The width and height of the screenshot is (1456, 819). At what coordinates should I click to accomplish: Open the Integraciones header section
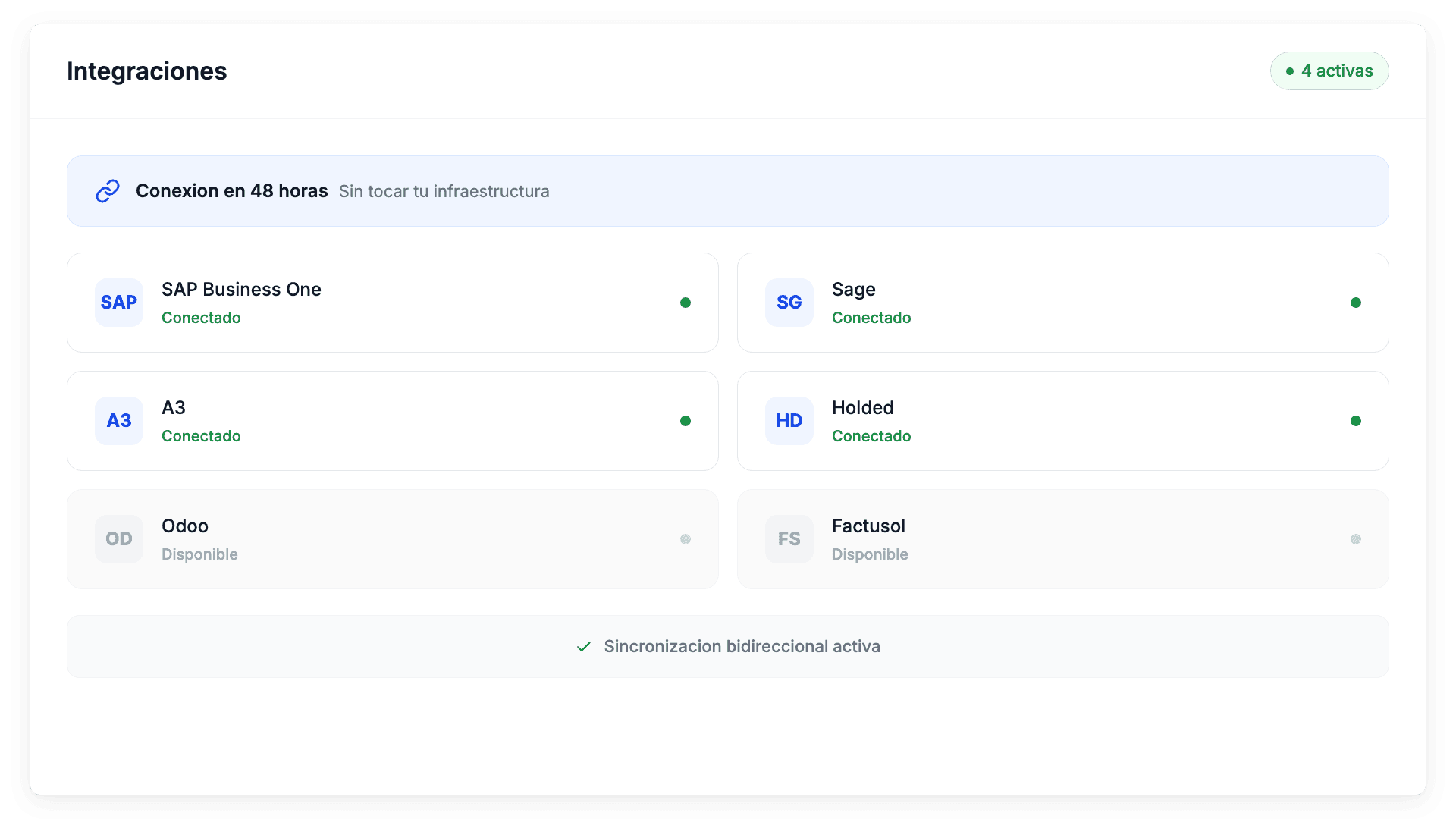(146, 71)
